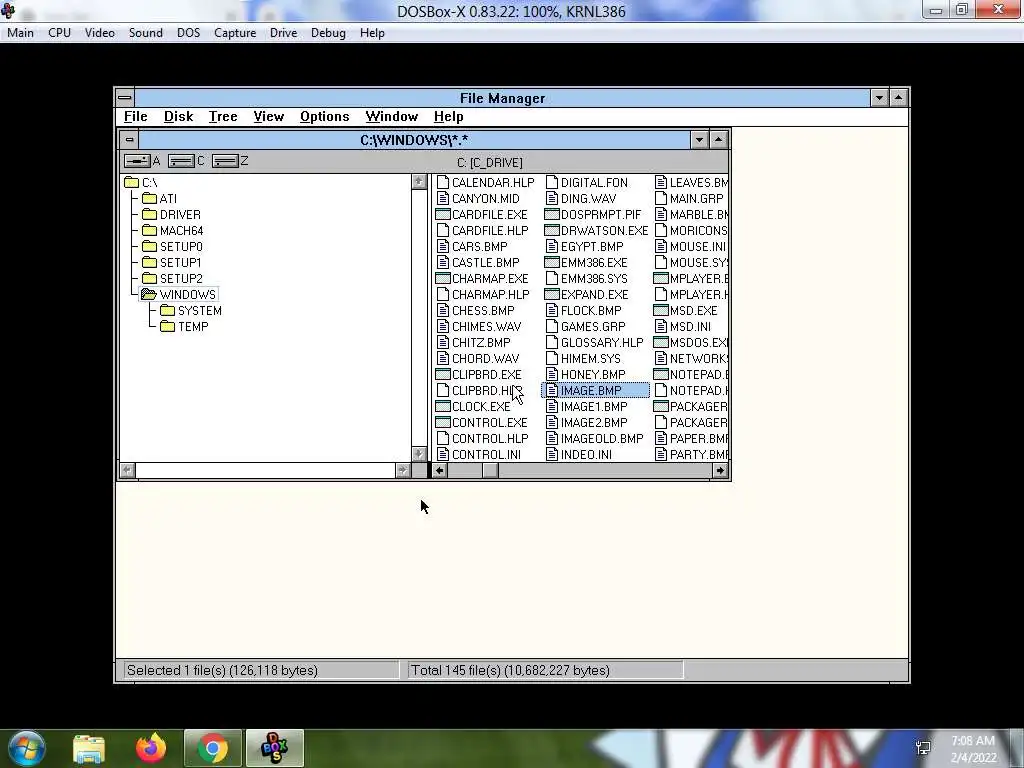Open the Disk menu

[178, 116]
